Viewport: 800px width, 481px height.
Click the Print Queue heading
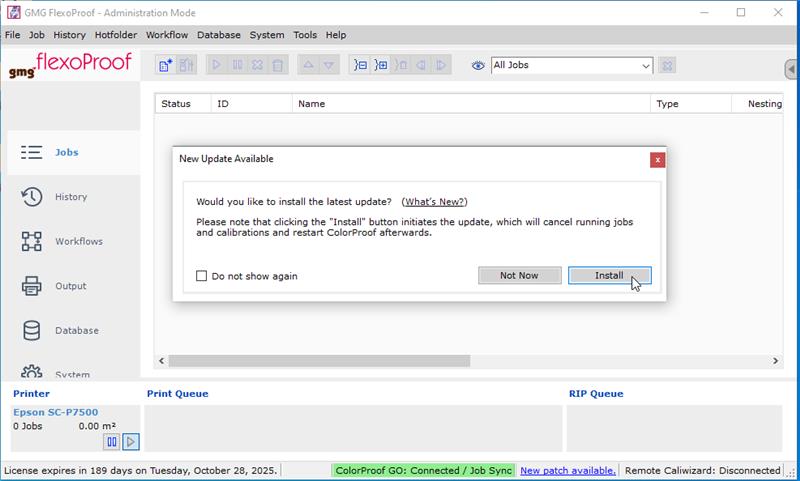[x=178, y=394]
